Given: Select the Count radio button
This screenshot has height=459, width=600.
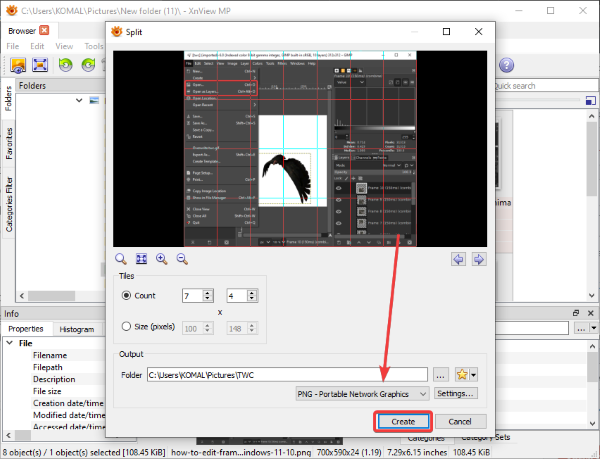Looking at the screenshot, I should click(127, 295).
